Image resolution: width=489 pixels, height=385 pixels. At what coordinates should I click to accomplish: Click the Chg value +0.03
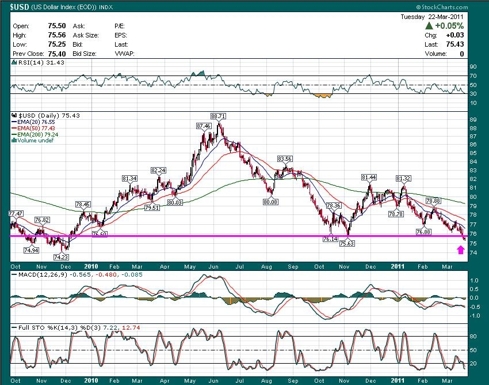[455, 35]
